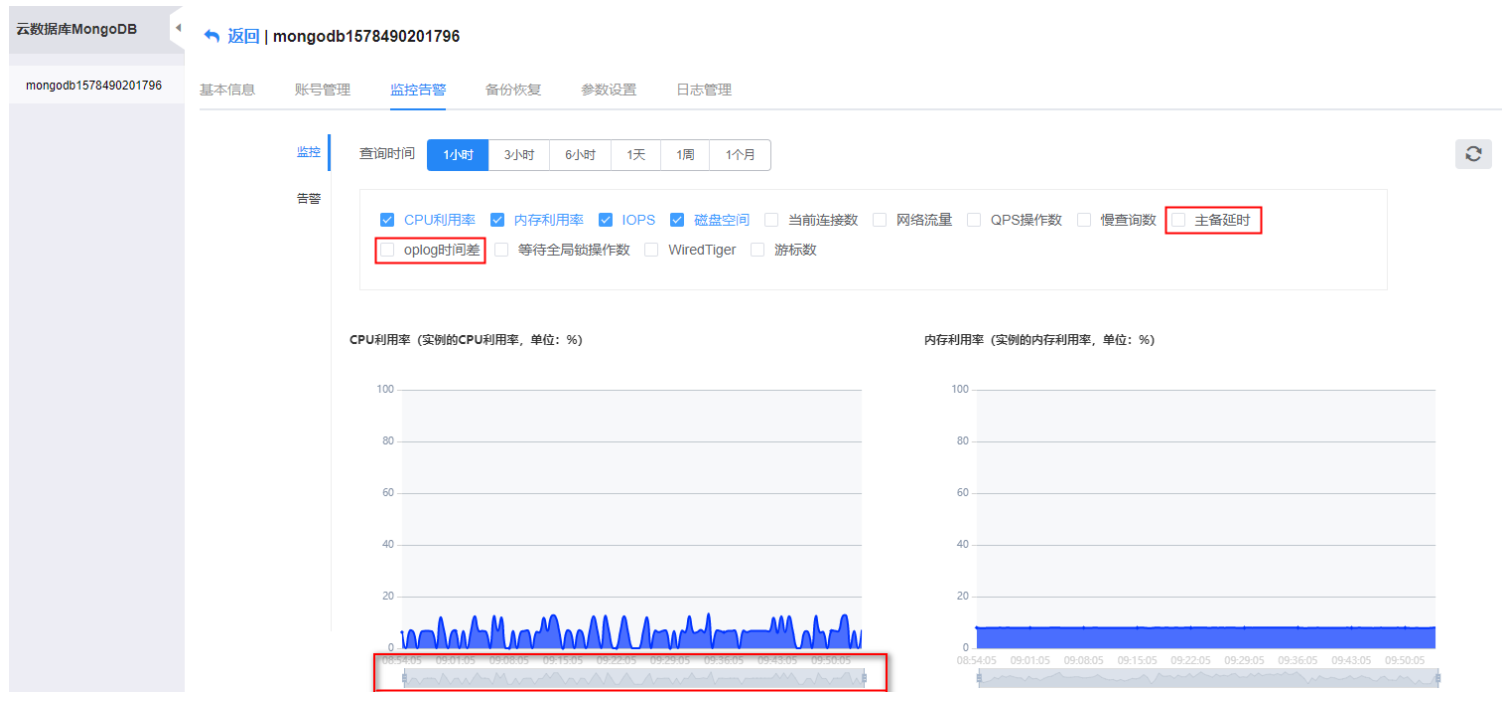Screen dimensions: 1505x706
Task: Set query time to 3小时
Action: [x=519, y=155]
